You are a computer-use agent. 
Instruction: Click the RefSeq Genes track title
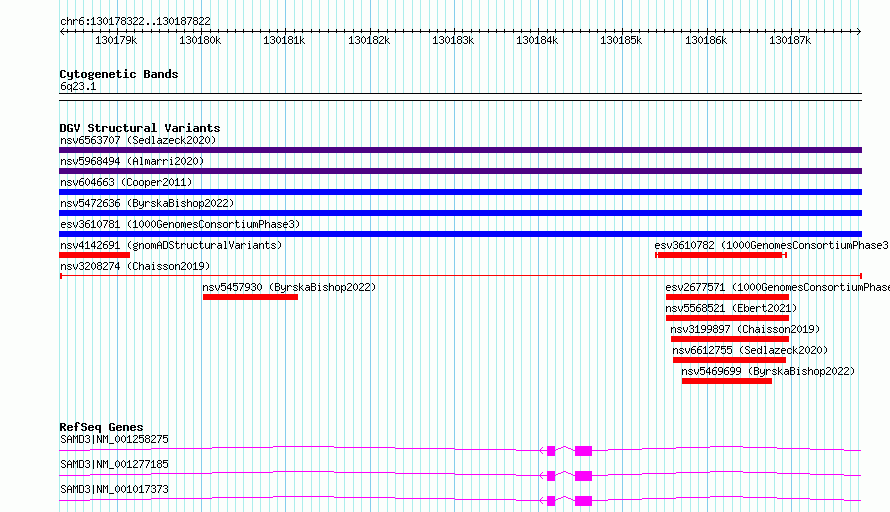click(x=101, y=427)
